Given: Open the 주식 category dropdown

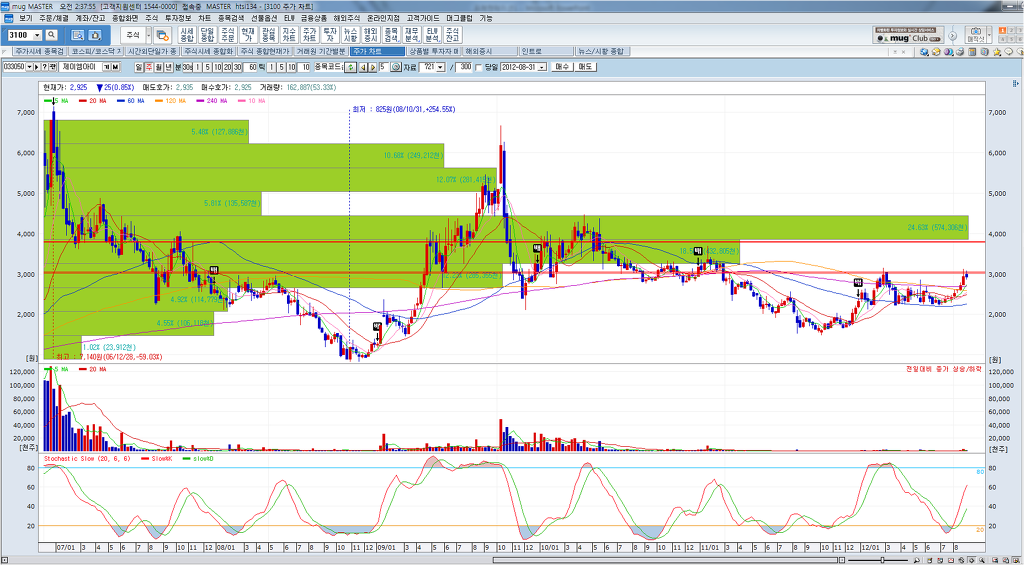Looking at the screenshot, I should (x=149, y=35).
